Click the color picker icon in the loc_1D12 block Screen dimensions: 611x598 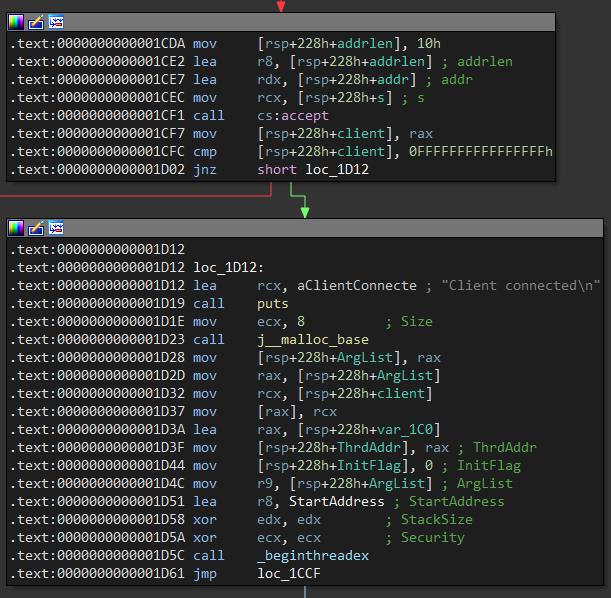click(16, 228)
